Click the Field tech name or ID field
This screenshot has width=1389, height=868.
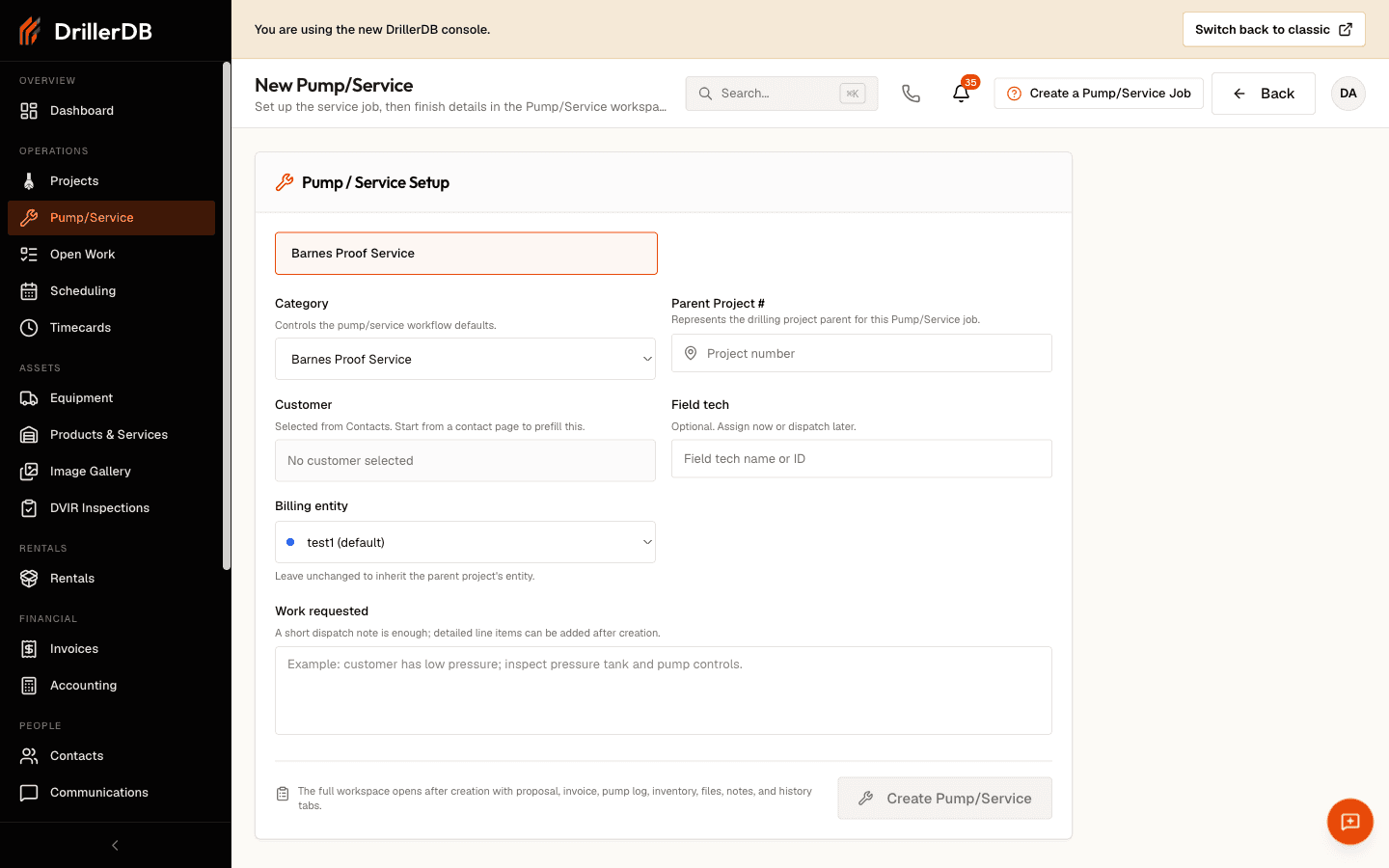click(x=861, y=459)
